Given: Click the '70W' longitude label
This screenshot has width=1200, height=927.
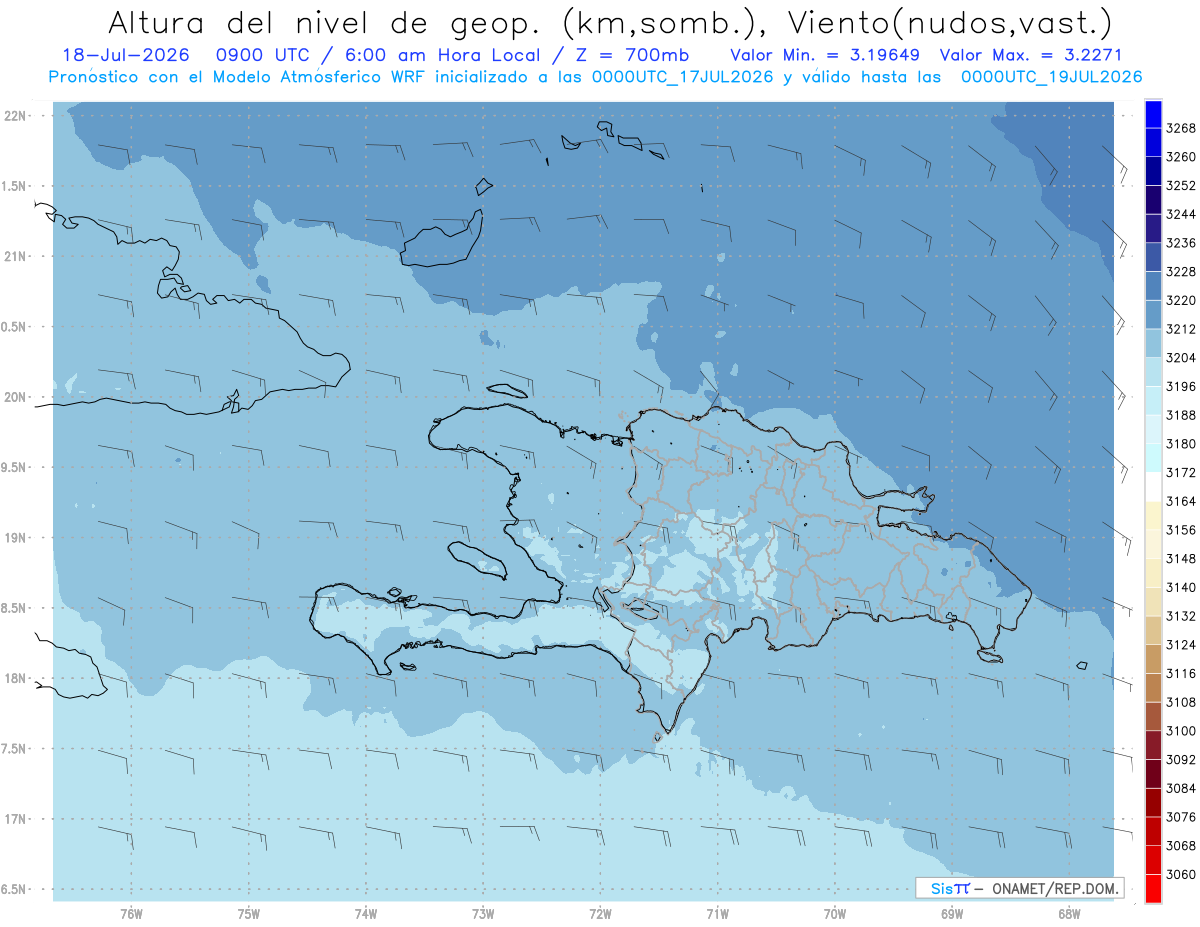Looking at the screenshot, I should click(x=835, y=913).
